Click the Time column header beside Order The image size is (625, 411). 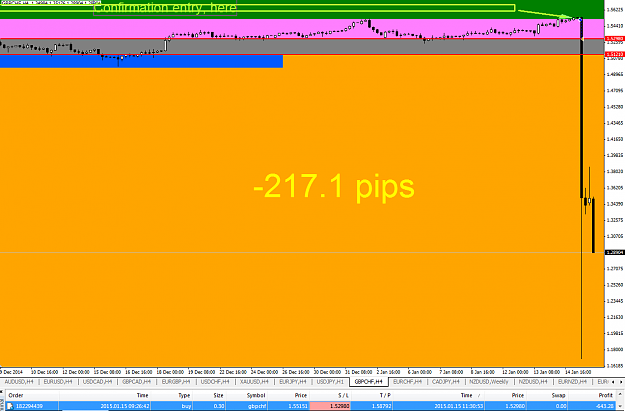click(142, 395)
